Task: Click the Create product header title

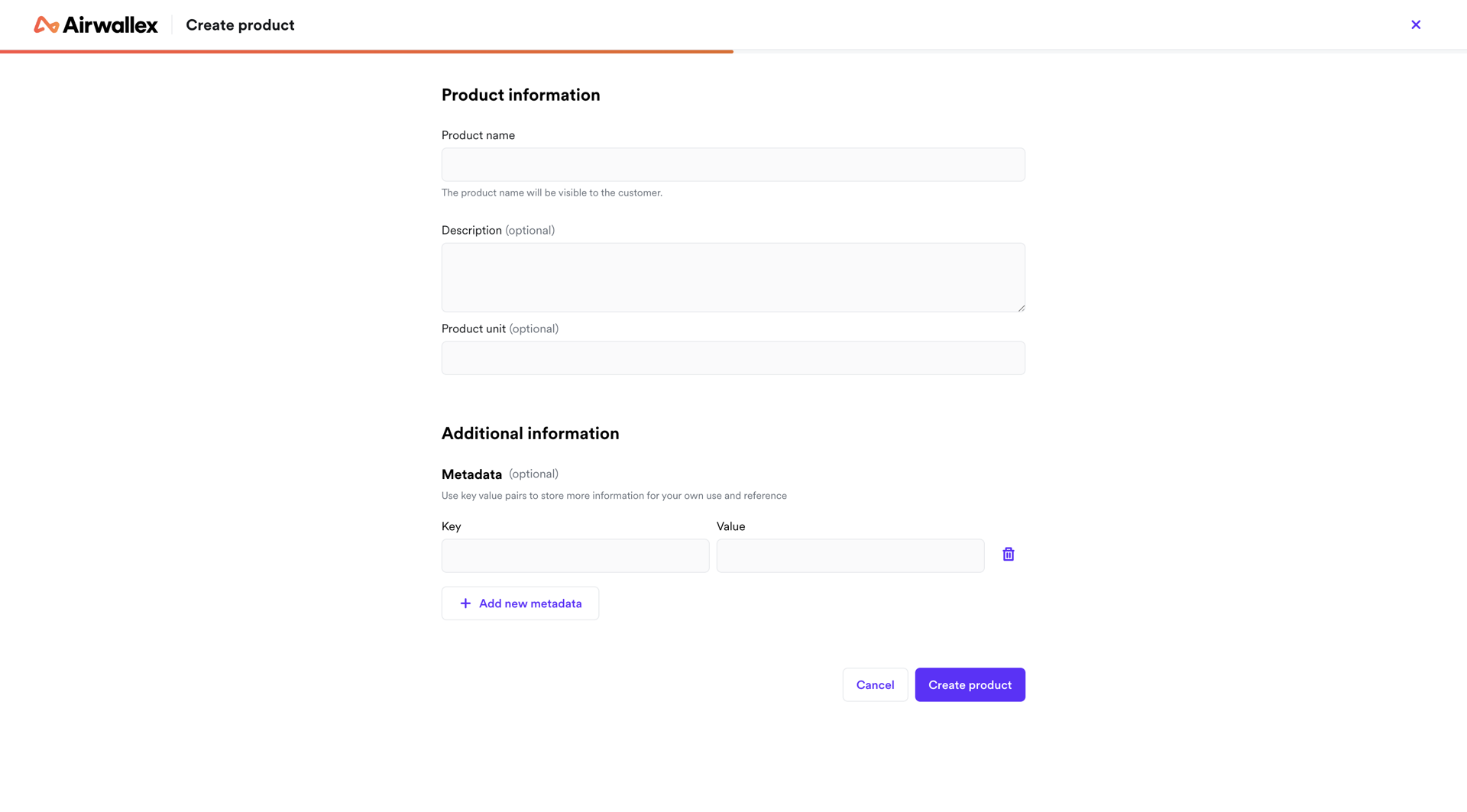Action: [239, 24]
